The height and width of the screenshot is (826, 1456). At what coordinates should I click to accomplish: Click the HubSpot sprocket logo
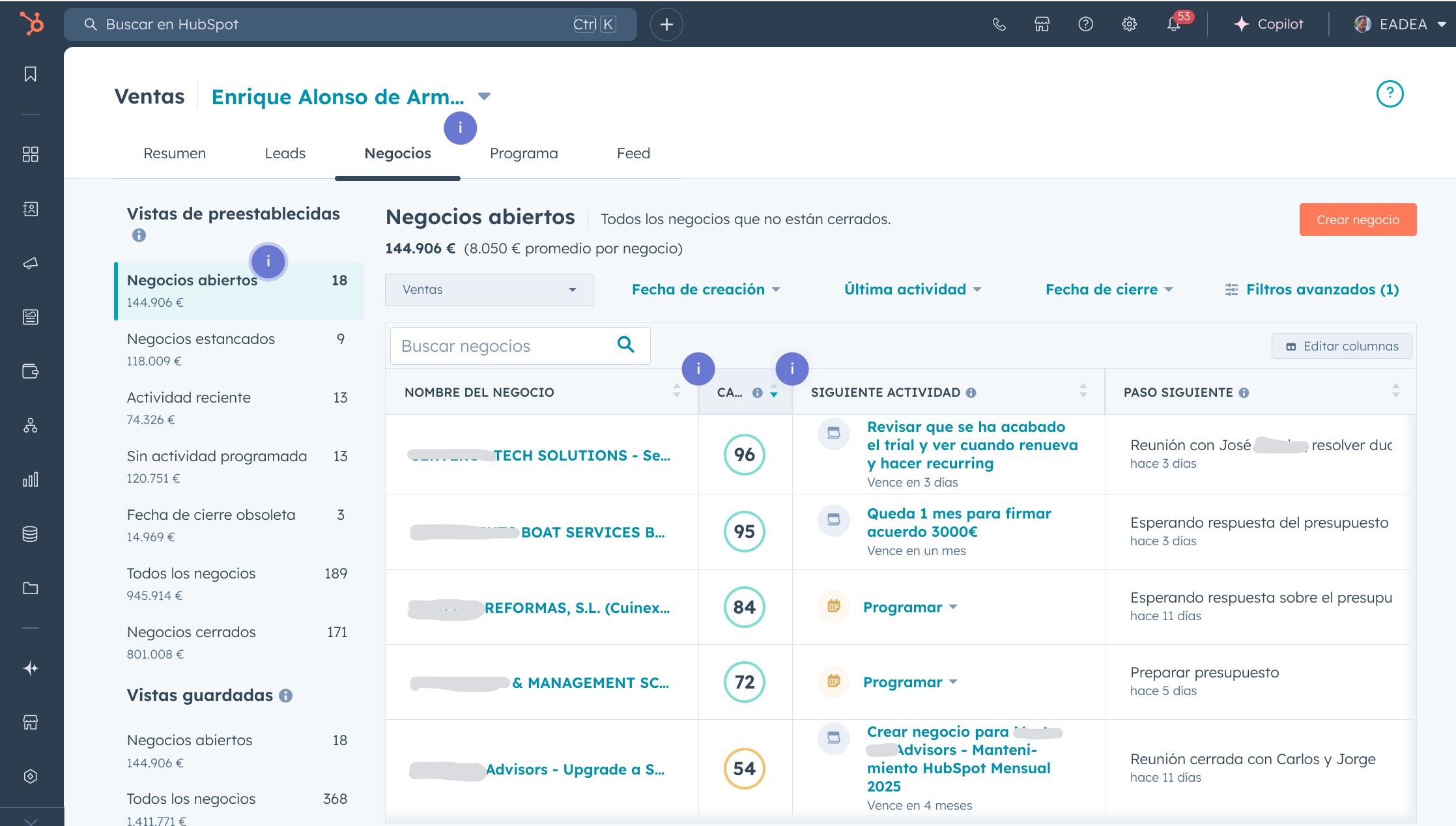click(31, 23)
